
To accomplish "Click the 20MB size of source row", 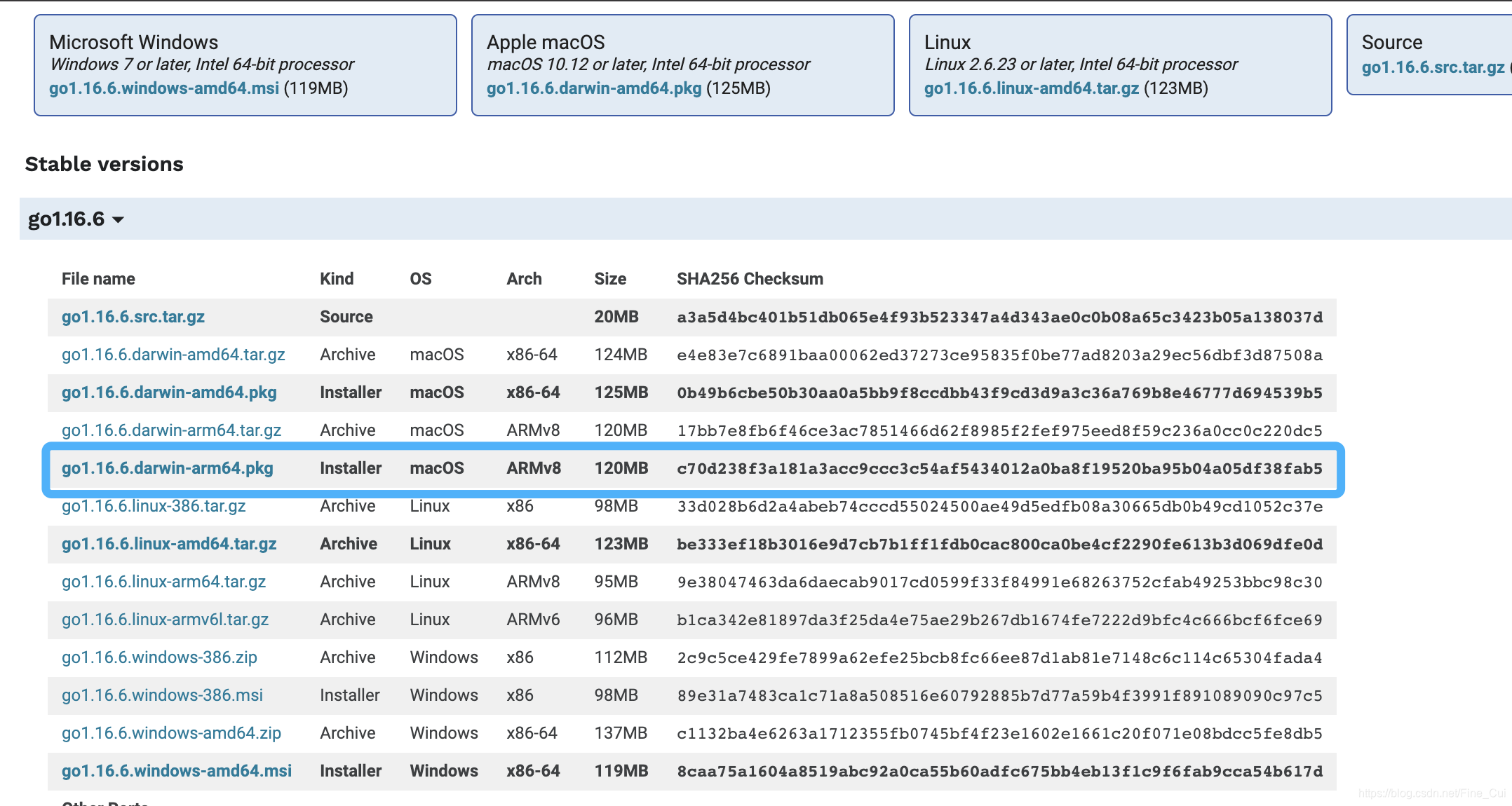I will pos(616,317).
